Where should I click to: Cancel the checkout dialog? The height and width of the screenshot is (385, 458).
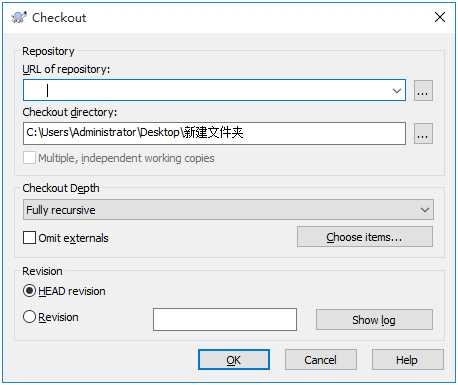[x=321, y=360]
